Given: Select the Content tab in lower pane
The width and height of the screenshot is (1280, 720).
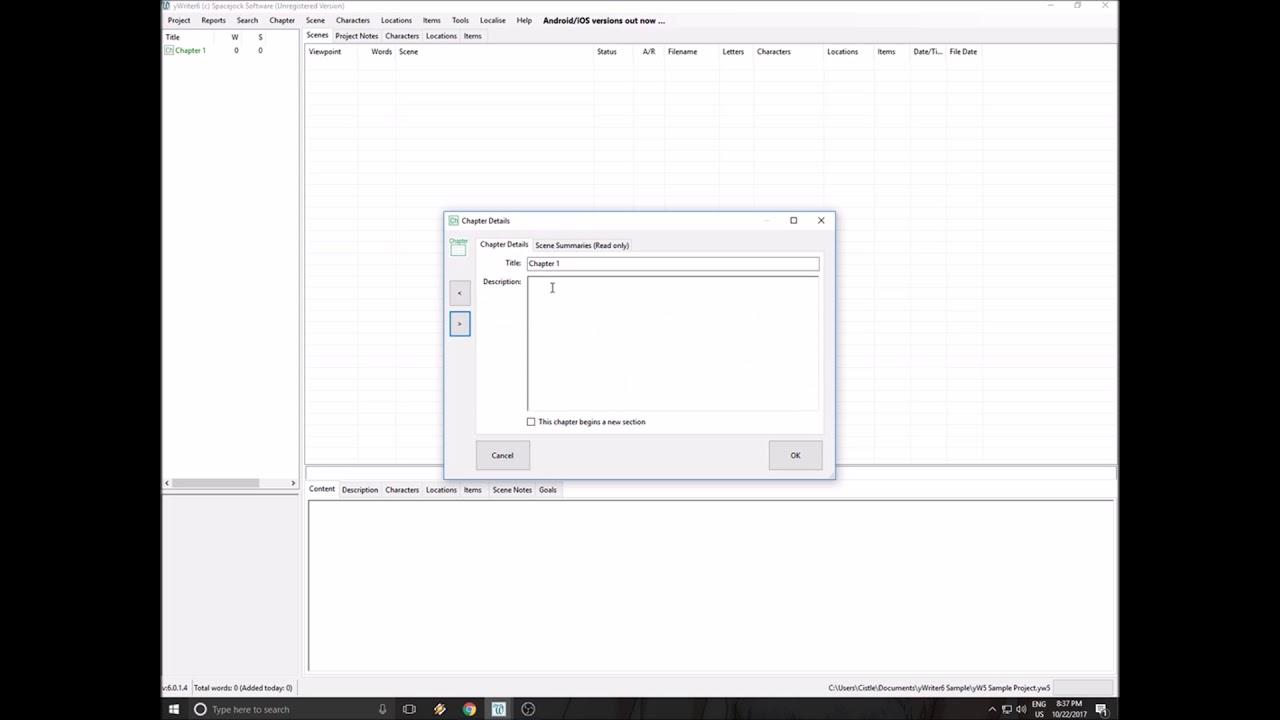Looking at the screenshot, I should tap(322, 489).
